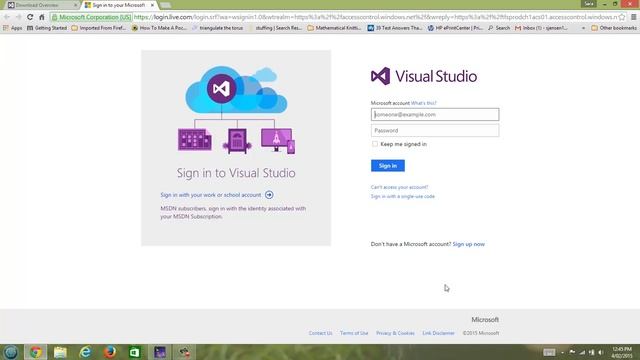Viewport: 640px width, 360px height.
Task: Click the Action Center flag icon
Action: pyautogui.click(x=572, y=352)
